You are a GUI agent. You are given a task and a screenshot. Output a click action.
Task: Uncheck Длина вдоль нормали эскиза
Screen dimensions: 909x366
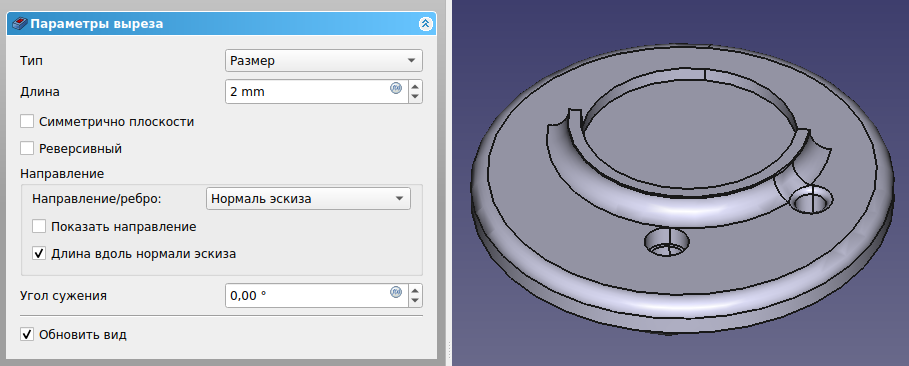pyautogui.click(x=39, y=253)
